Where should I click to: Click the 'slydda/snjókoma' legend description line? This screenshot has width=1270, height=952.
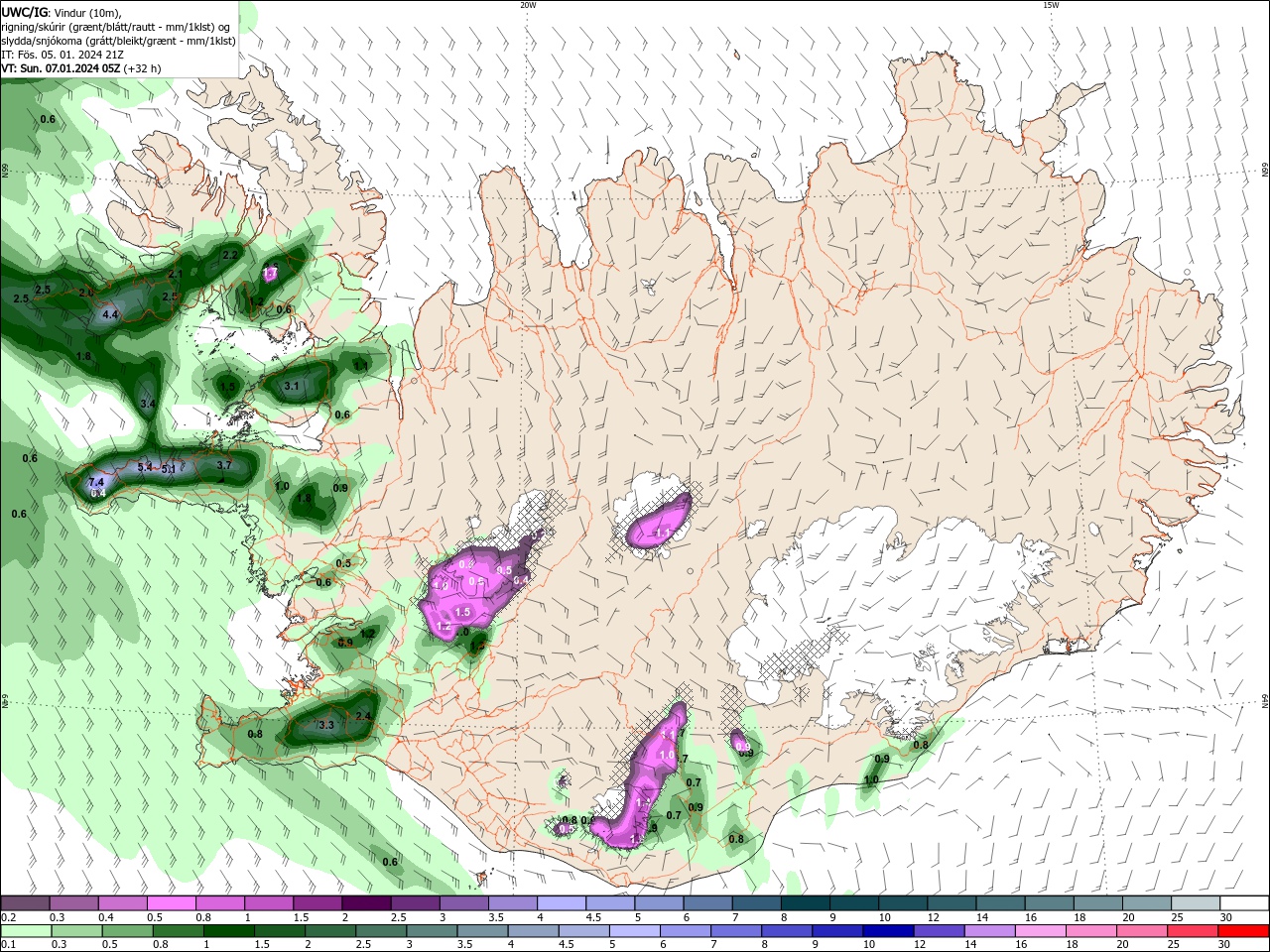click(118, 41)
